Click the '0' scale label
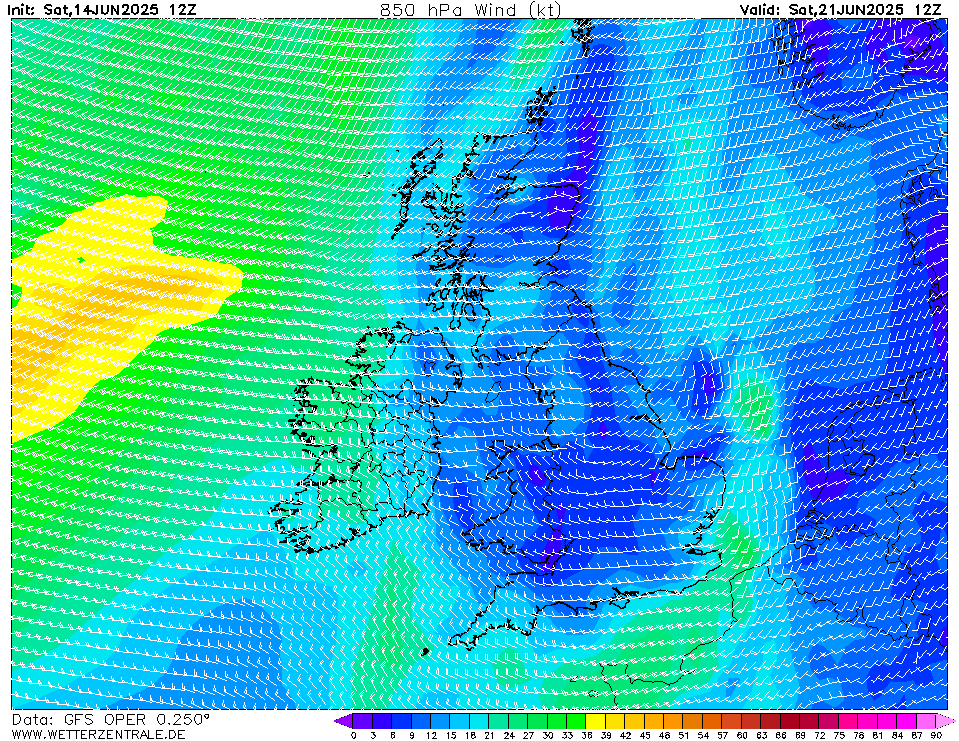 coord(354,735)
